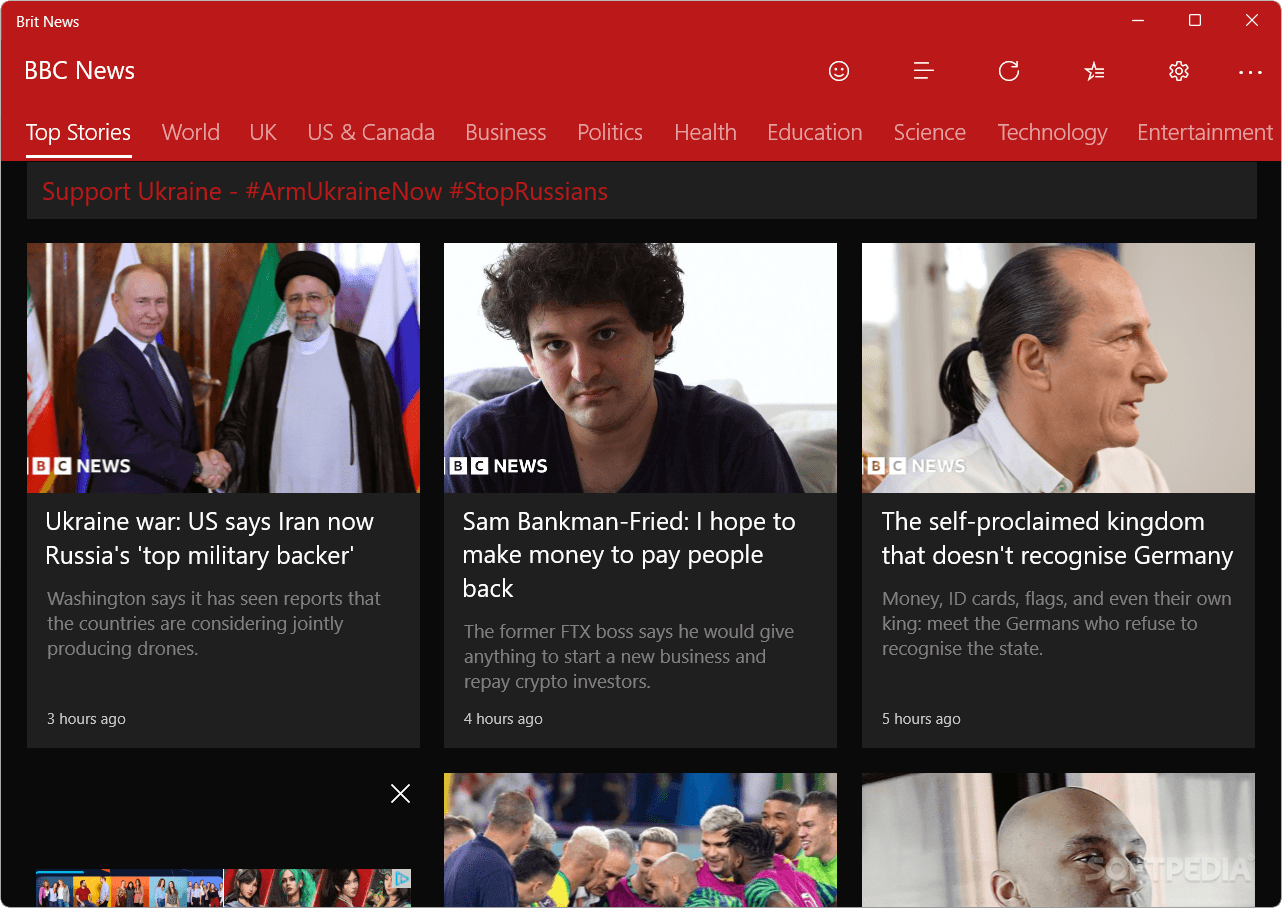Close the Brit News window
The width and height of the screenshot is (1282, 908).
[1252, 20]
